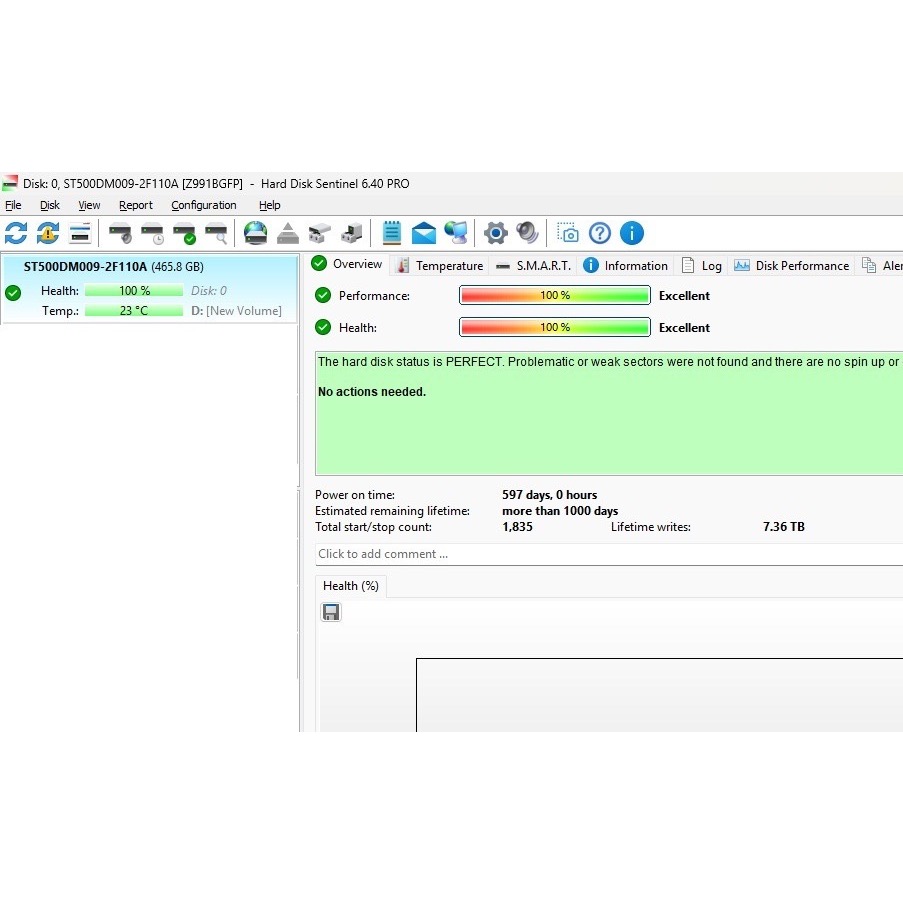
Task: Click the envelope email icon in toolbar
Action: pos(424,233)
